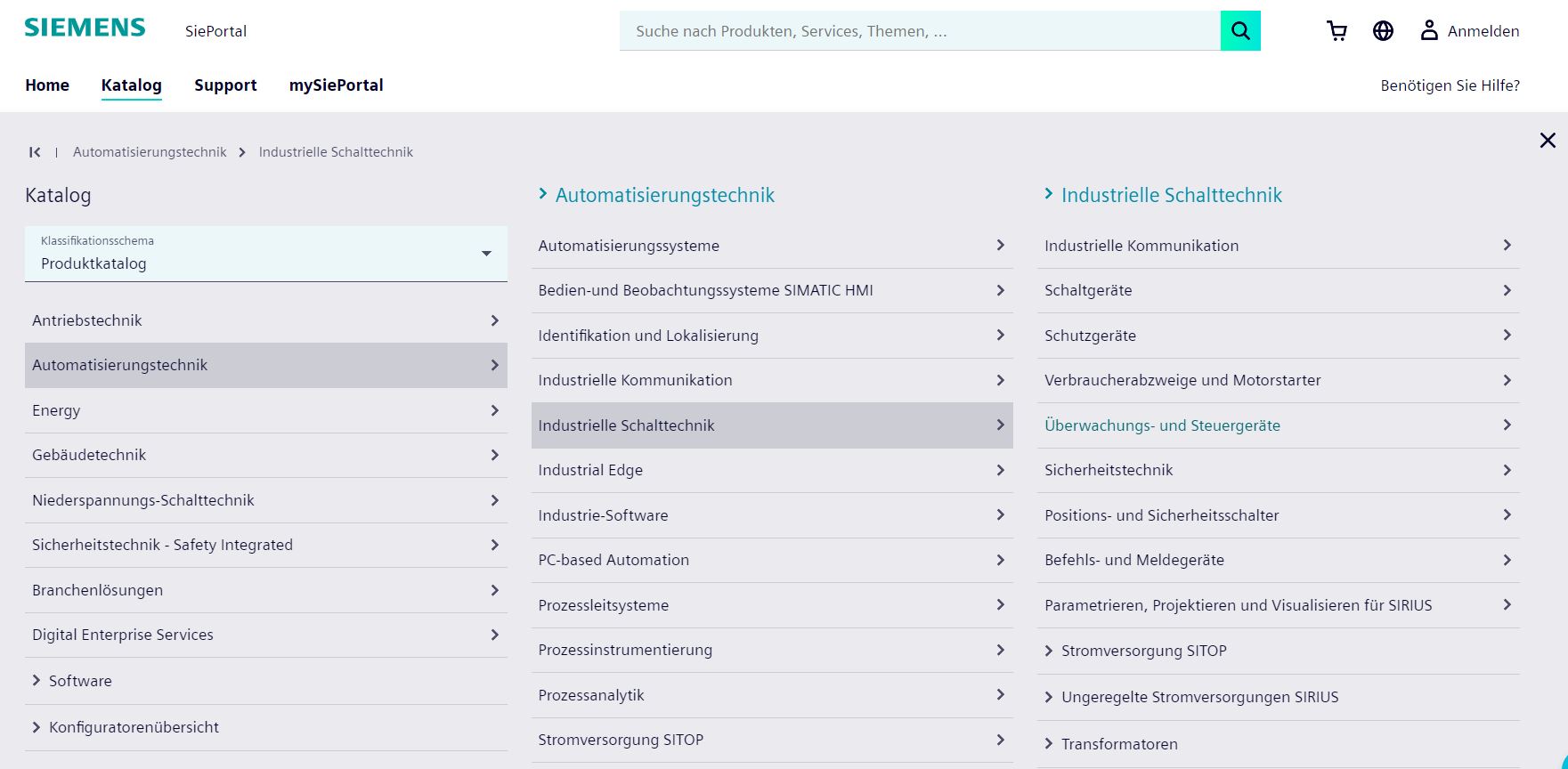
Task: Open Überwachungs- und Steuergeräte
Action: pyautogui.click(x=1279, y=425)
